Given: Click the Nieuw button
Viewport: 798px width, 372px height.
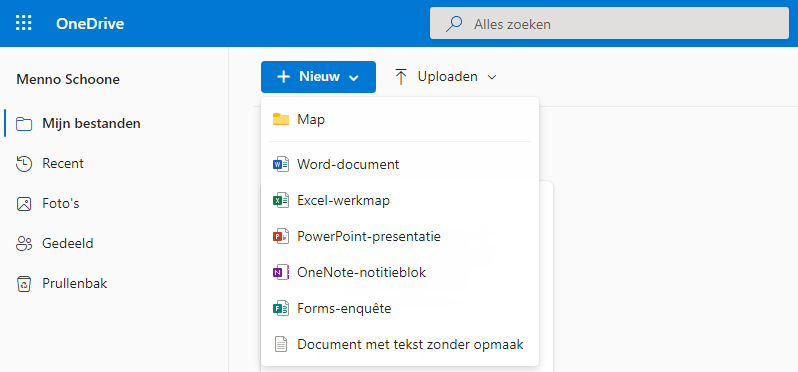Looking at the screenshot, I should pyautogui.click(x=319, y=77).
